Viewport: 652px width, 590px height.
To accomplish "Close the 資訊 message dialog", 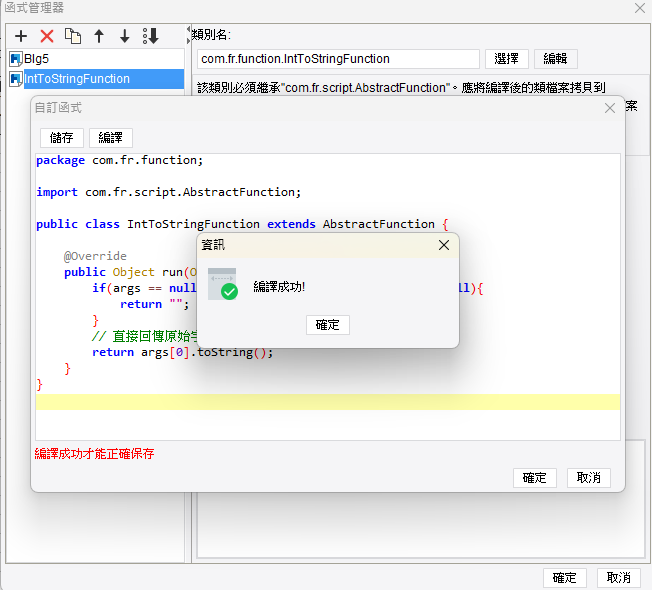I will [444, 245].
